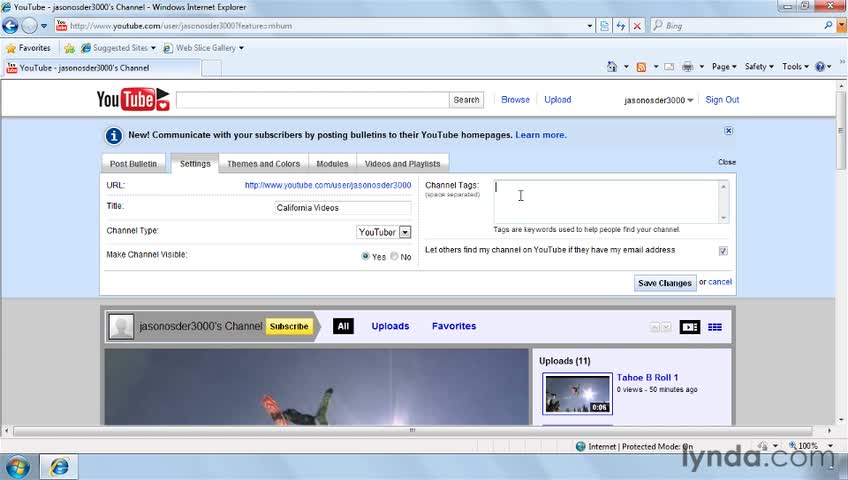Screen dimensions: 848x480
Task: Click the browser Back arrow button
Action: 10,25
